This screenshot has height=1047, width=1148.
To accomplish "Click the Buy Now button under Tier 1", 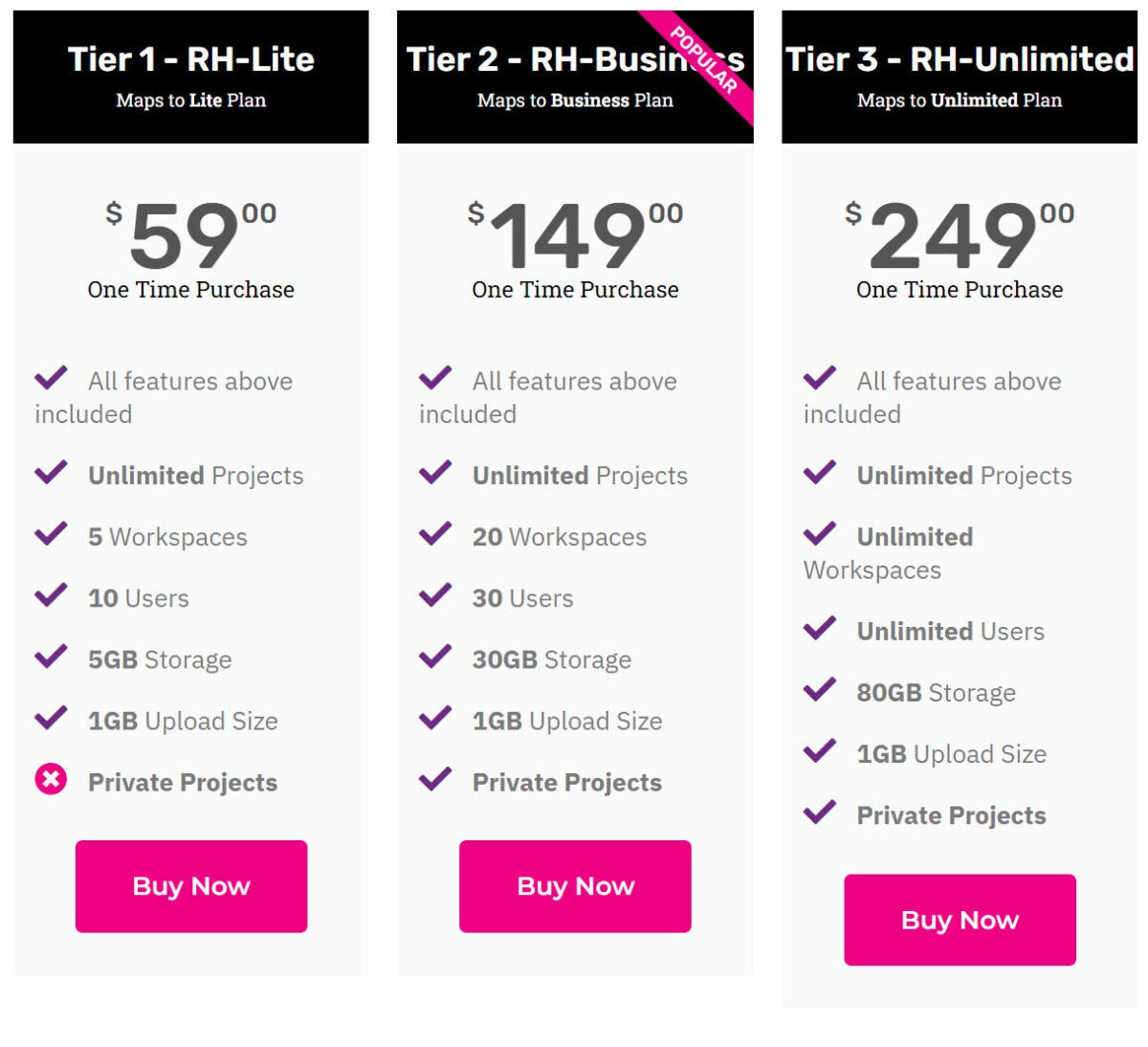I will click(191, 886).
